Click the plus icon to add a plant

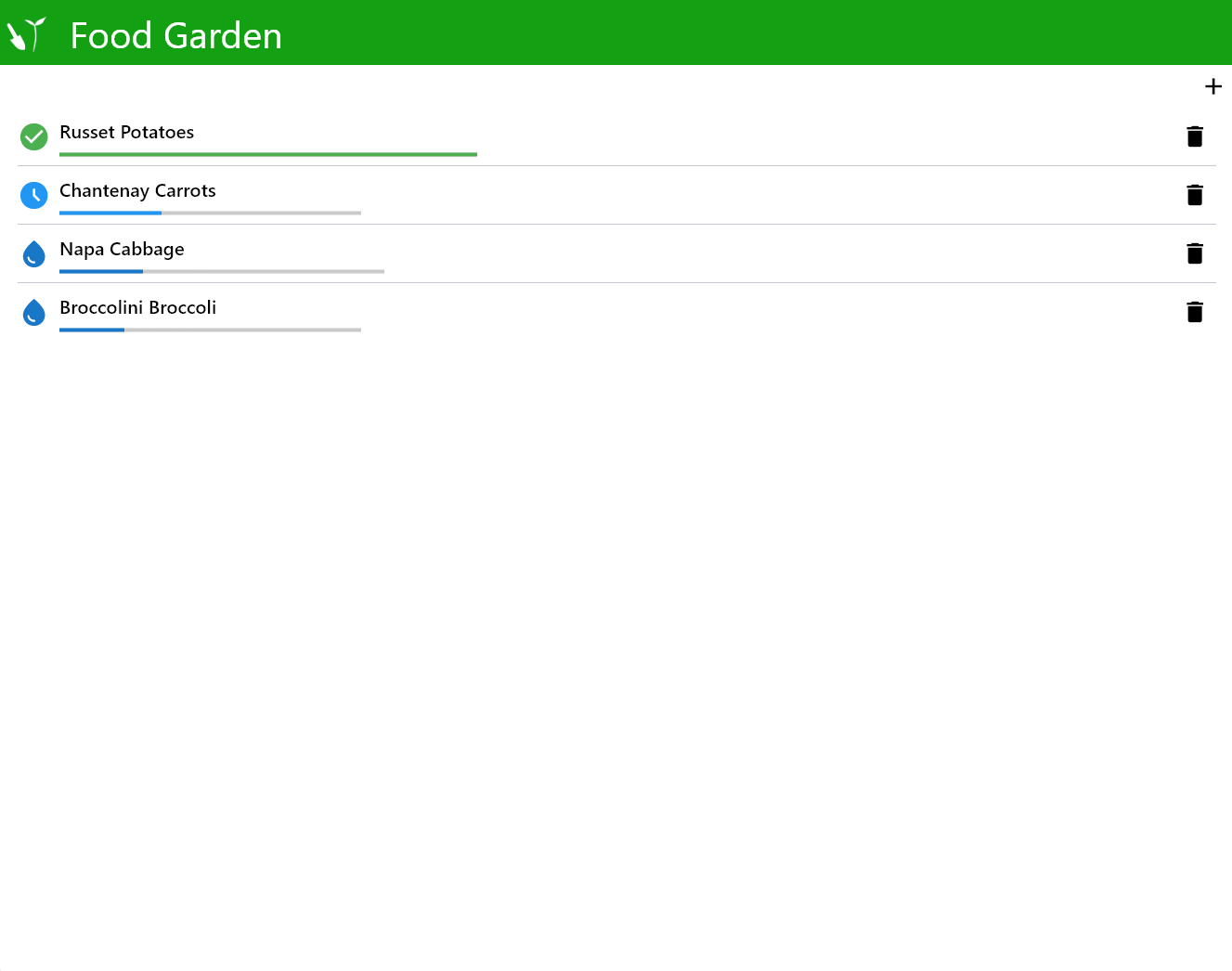click(x=1213, y=86)
